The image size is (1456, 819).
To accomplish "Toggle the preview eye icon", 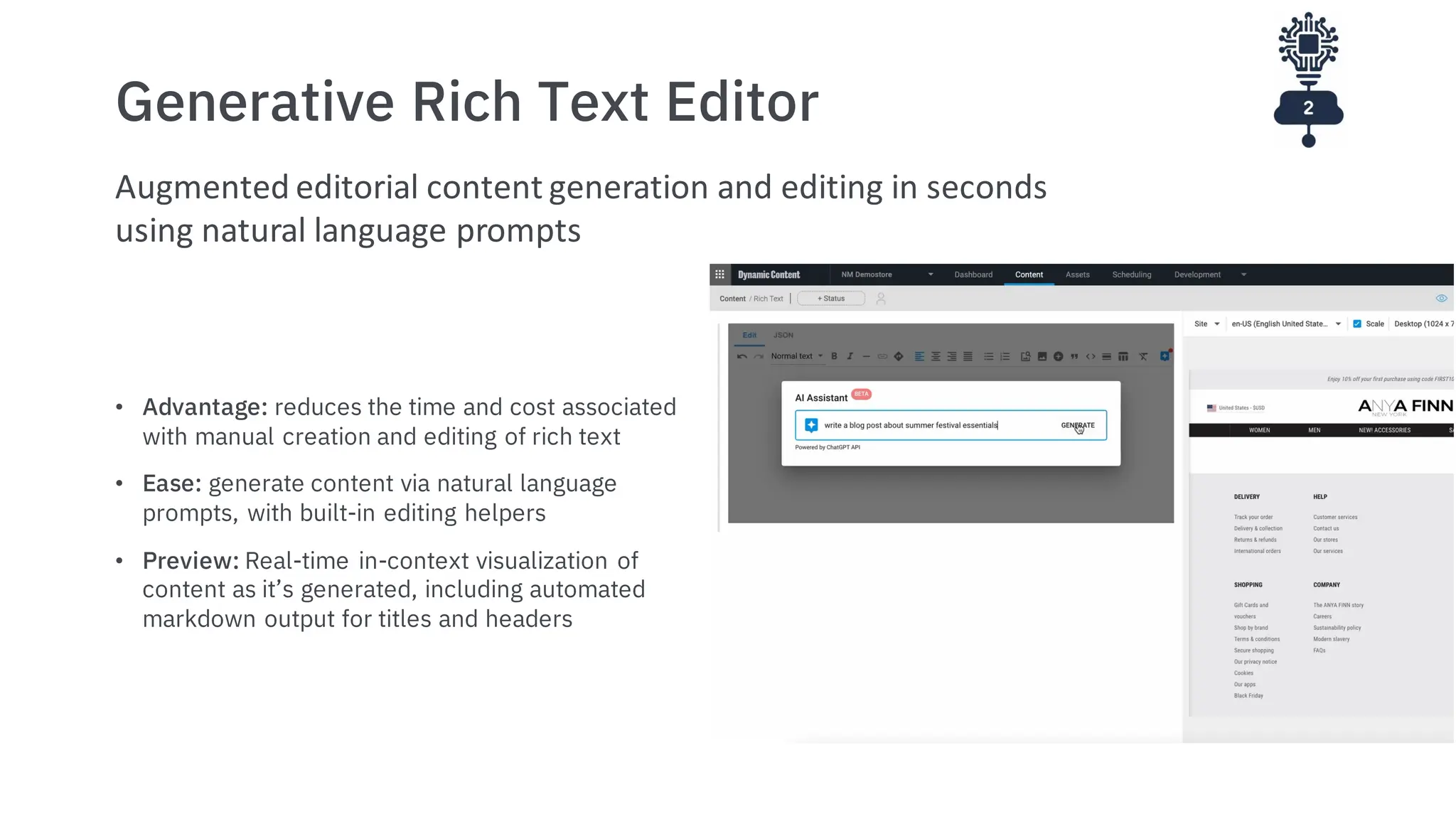I will click(1441, 299).
